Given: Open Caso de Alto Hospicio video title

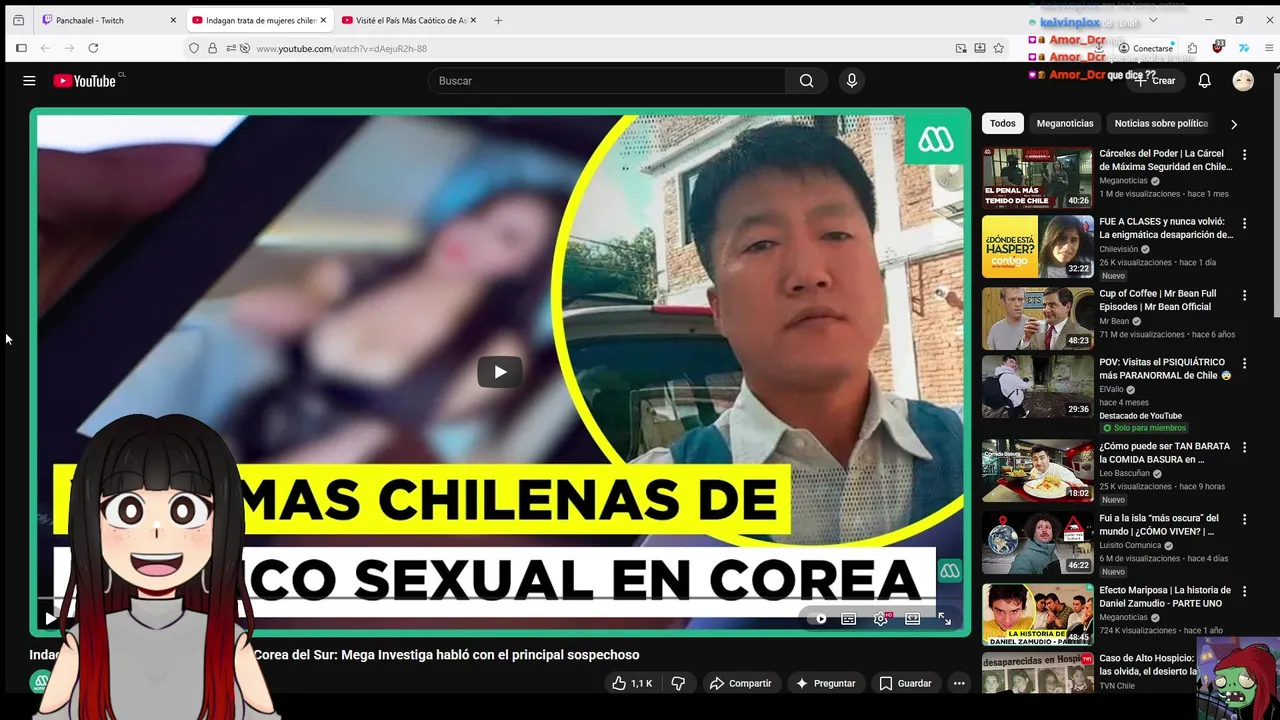Looking at the screenshot, I should pos(1147,665).
